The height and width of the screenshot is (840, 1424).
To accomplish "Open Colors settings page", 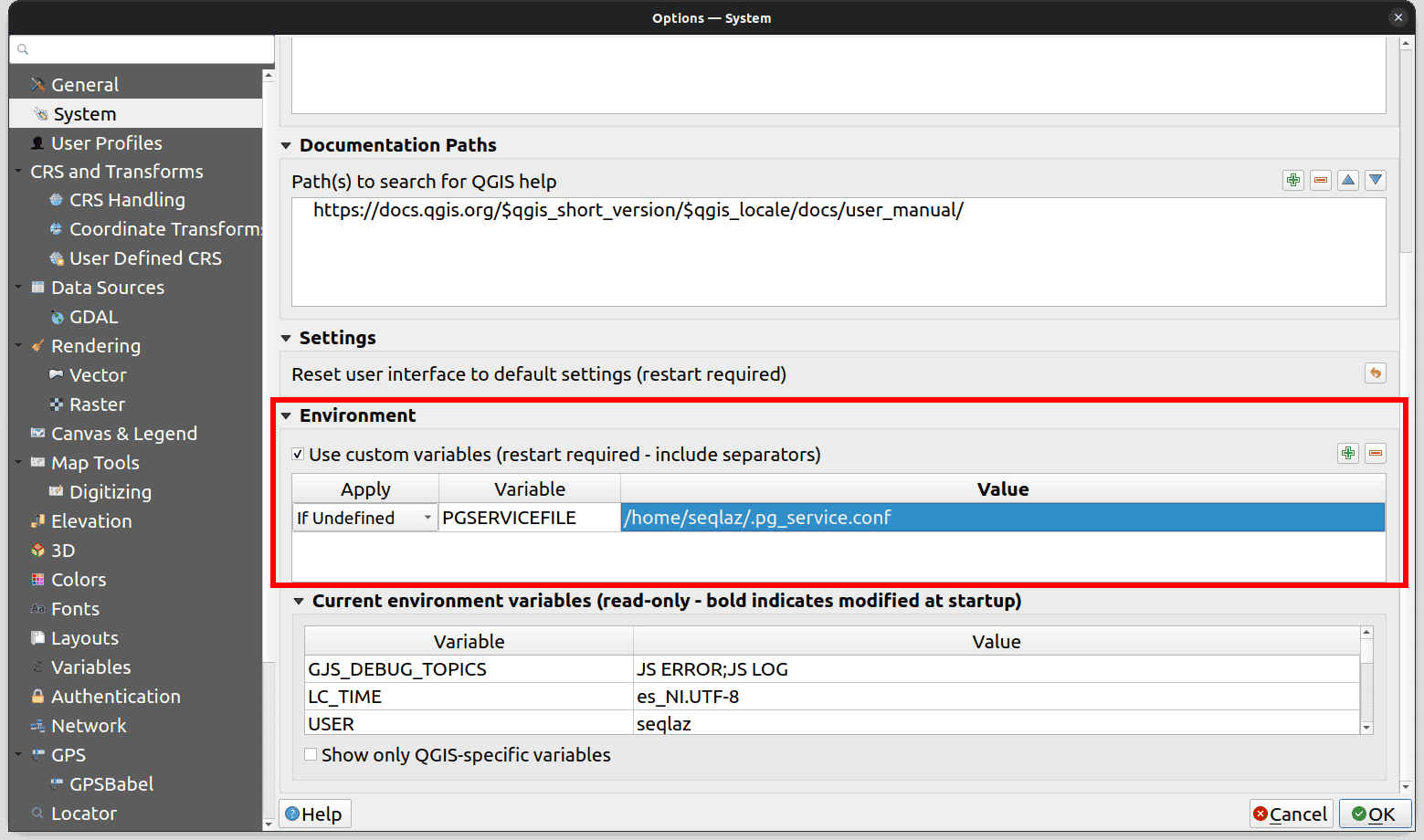I will pos(79,579).
